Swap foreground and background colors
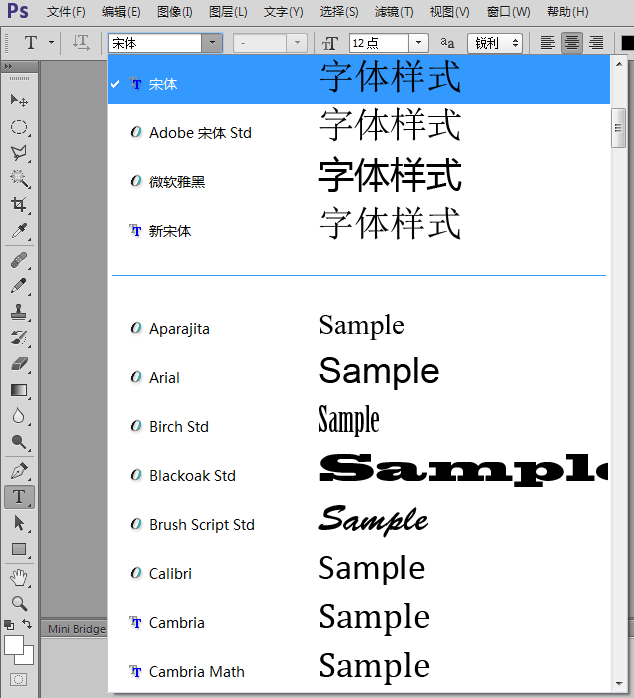634x698 pixels. pos(27,624)
